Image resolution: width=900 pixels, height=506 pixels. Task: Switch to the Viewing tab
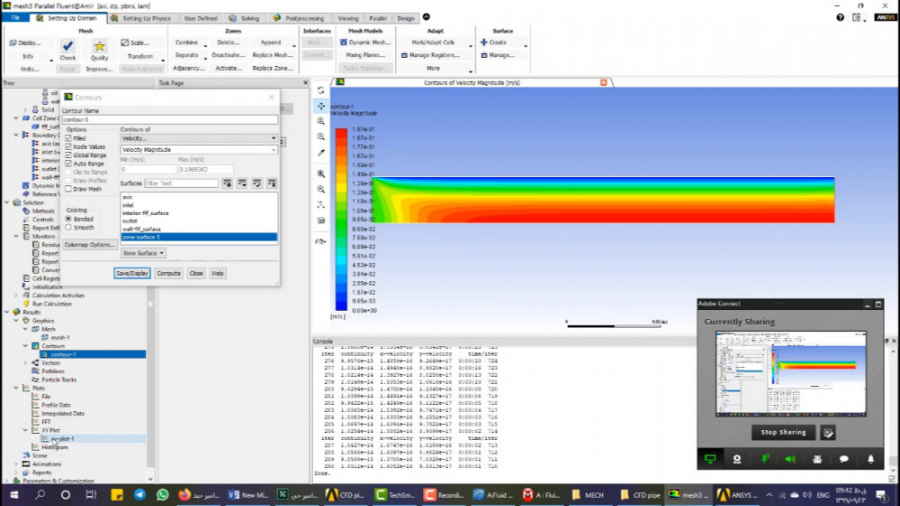(x=348, y=18)
